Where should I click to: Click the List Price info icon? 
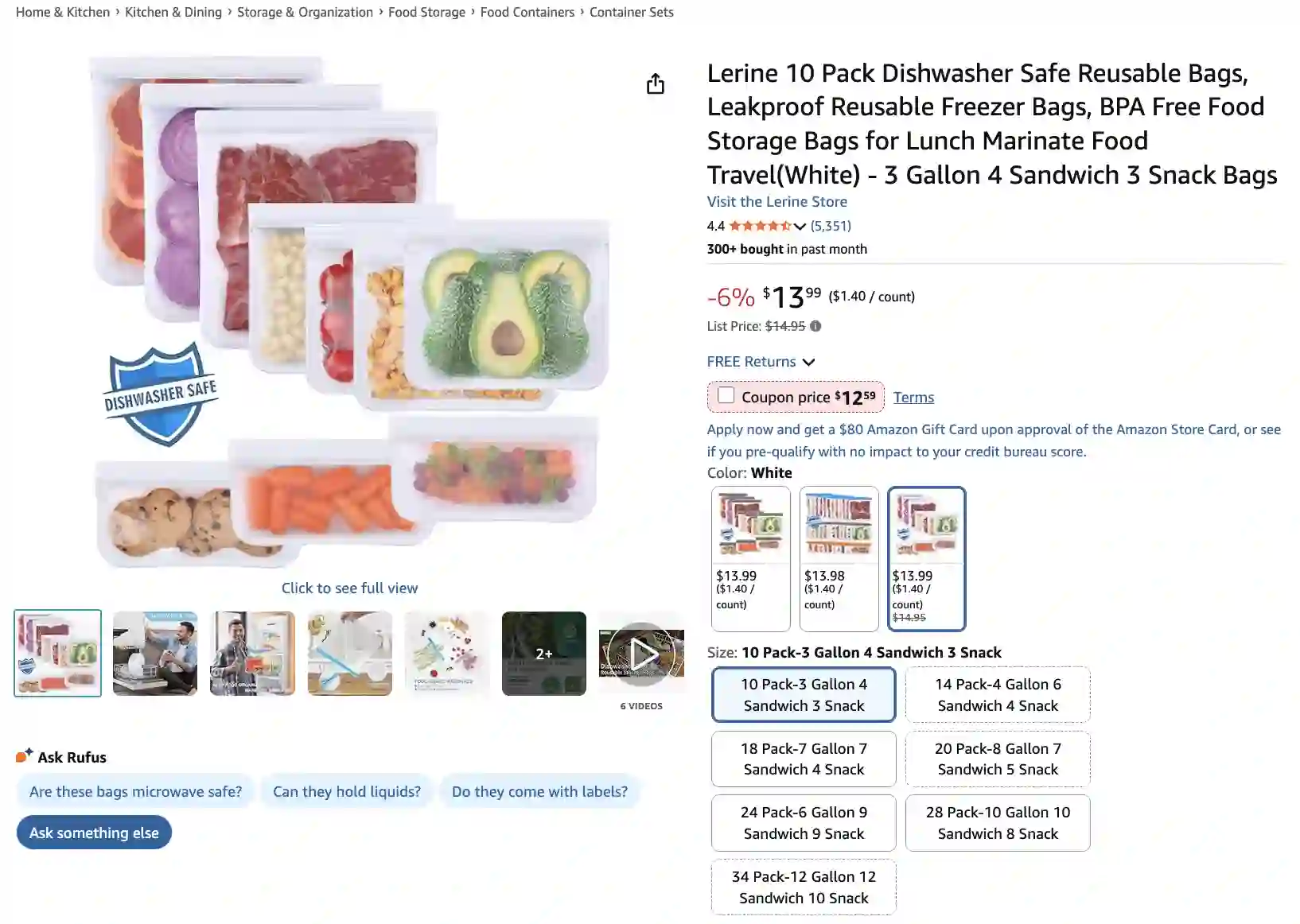pyautogui.click(x=815, y=326)
